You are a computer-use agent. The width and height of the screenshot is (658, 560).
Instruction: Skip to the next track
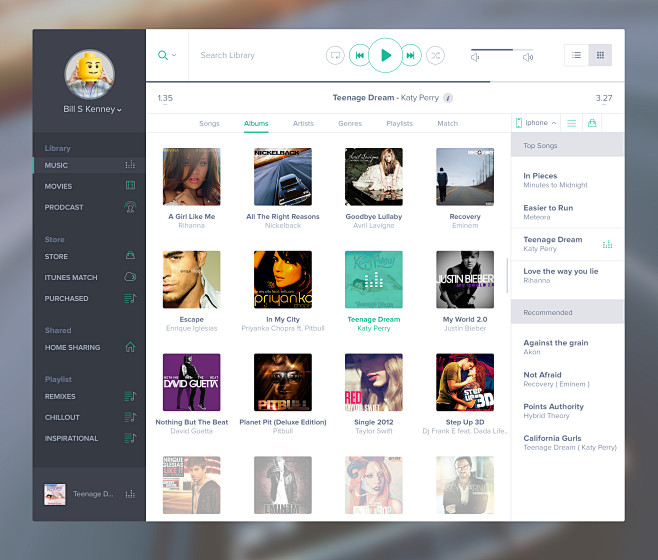[x=411, y=55]
